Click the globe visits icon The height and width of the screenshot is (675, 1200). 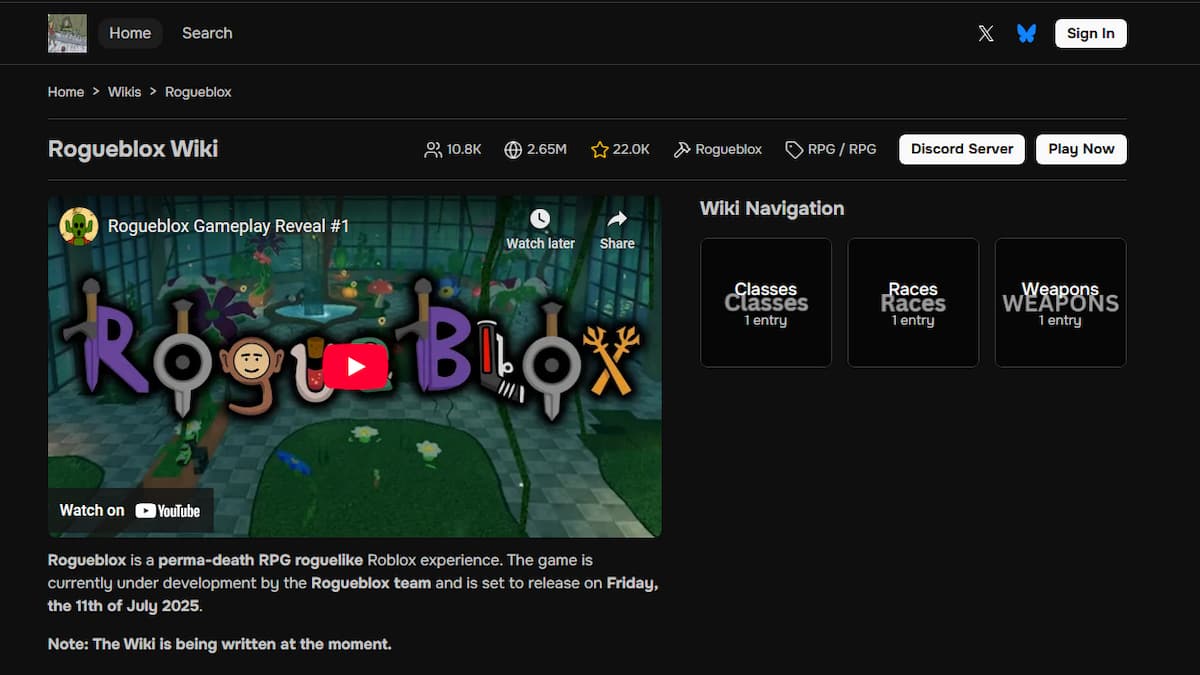click(513, 149)
